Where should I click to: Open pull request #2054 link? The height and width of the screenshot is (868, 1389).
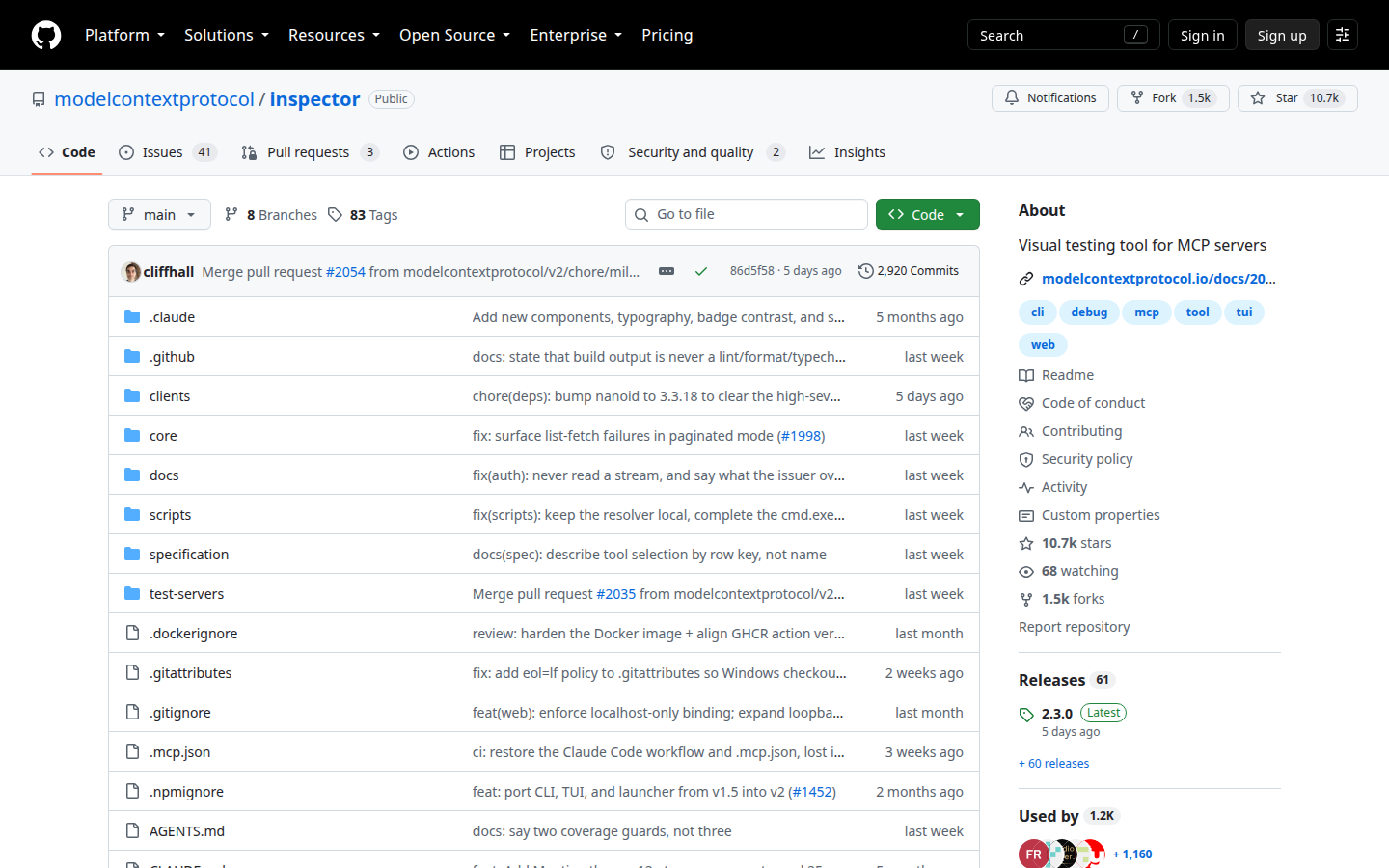345,272
